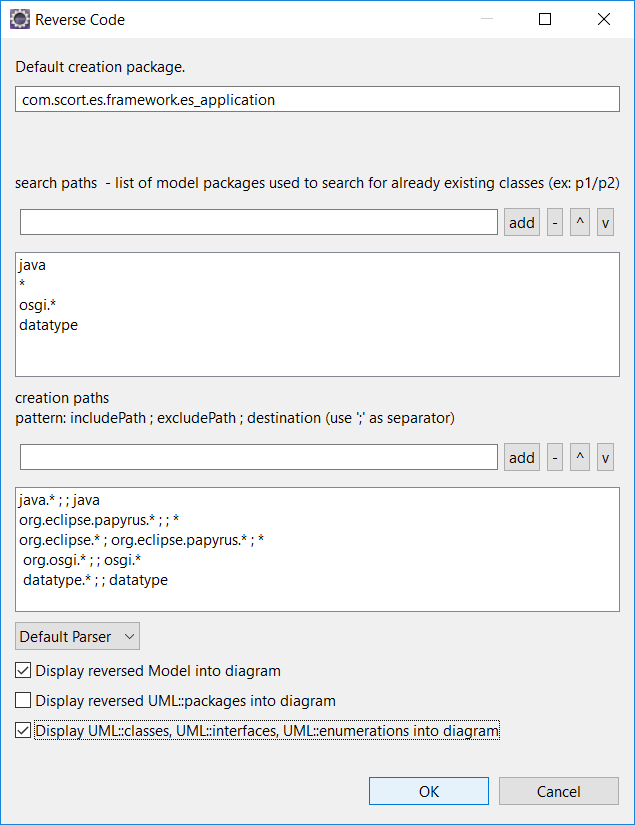Remove creation path using the - button

(555, 458)
